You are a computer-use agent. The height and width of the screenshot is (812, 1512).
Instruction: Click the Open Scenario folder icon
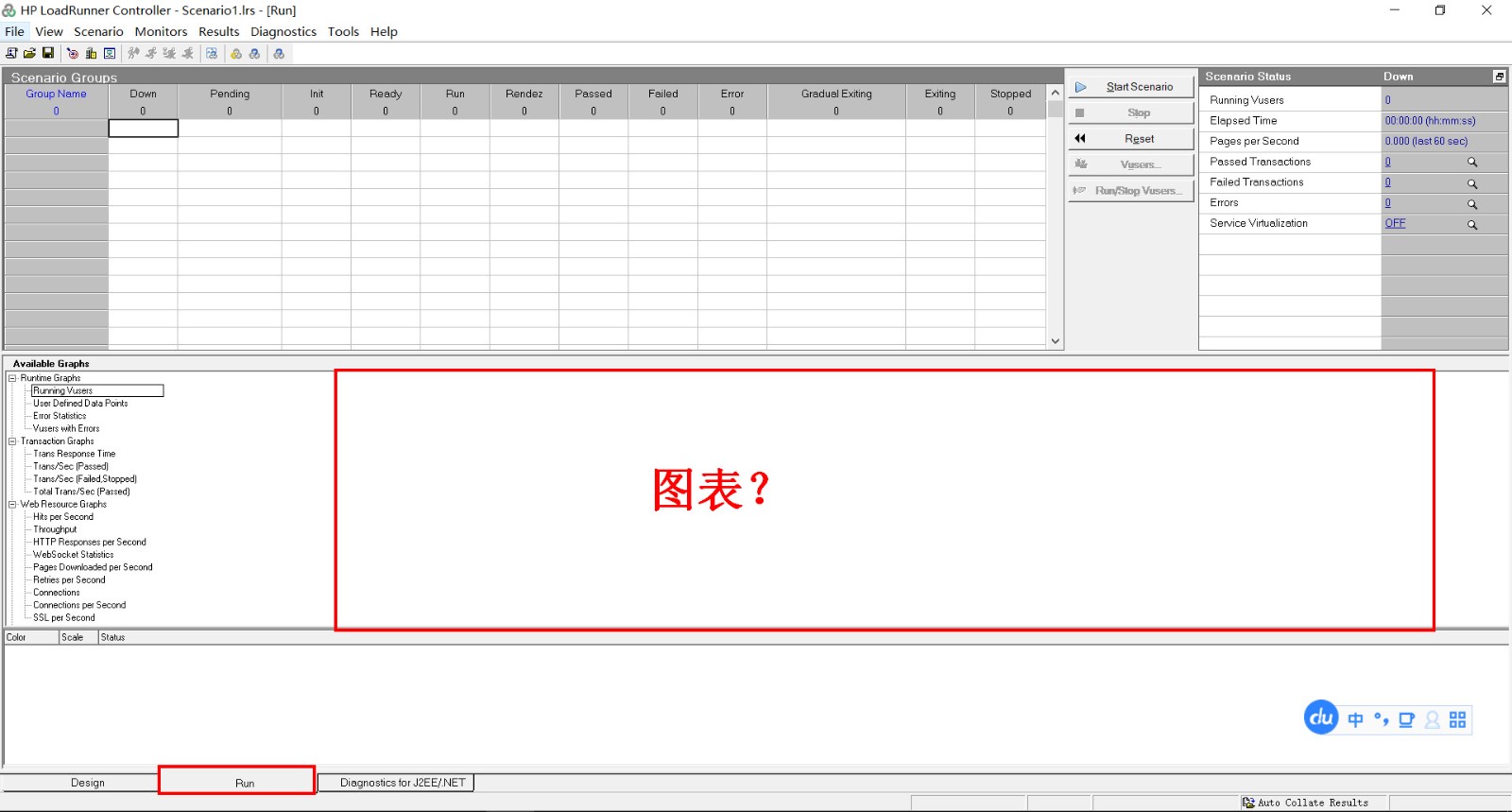point(29,53)
